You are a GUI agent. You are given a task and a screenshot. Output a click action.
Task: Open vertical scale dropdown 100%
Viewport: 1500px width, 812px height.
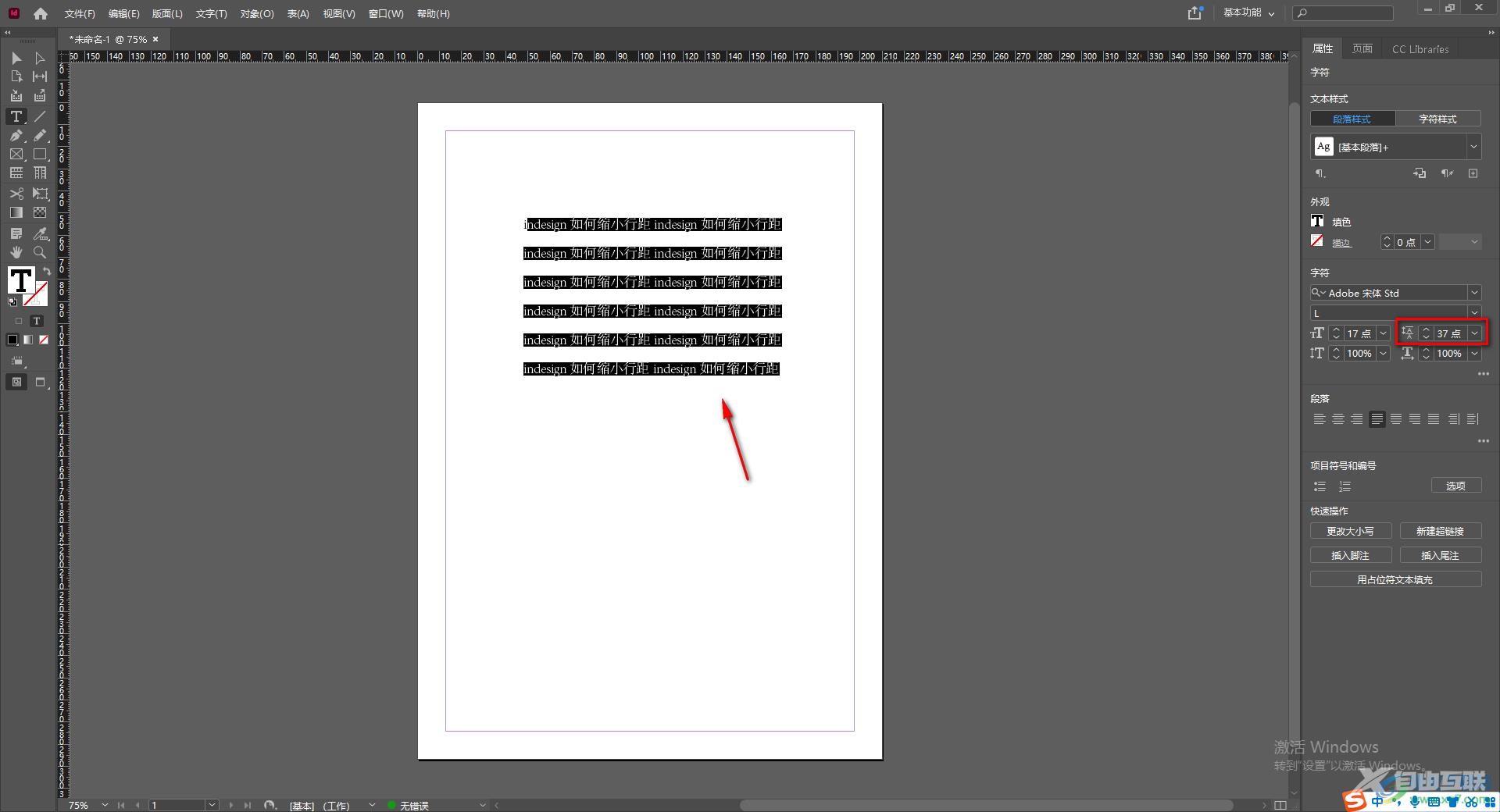click(1383, 354)
